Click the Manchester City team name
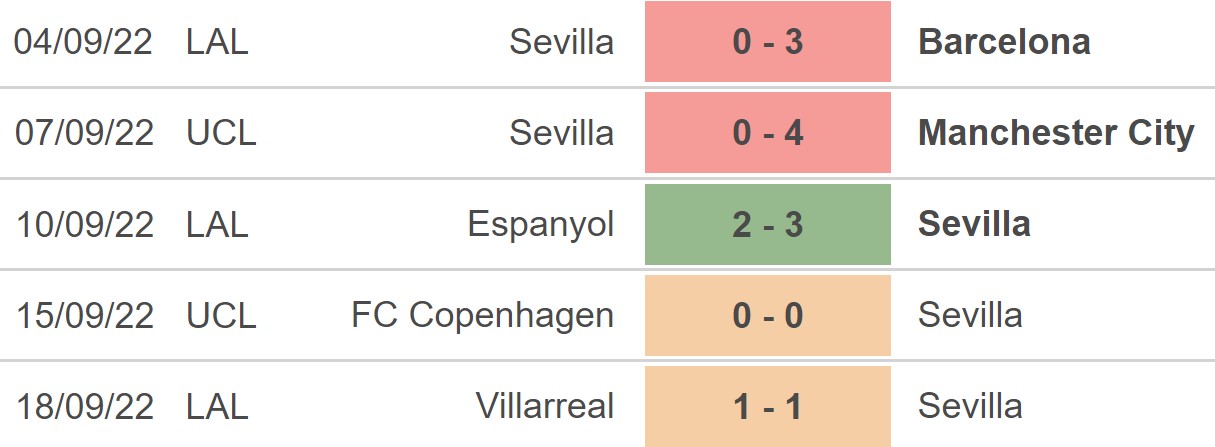The width and height of the screenshot is (1215, 447). pyautogui.click(x=1056, y=133)
